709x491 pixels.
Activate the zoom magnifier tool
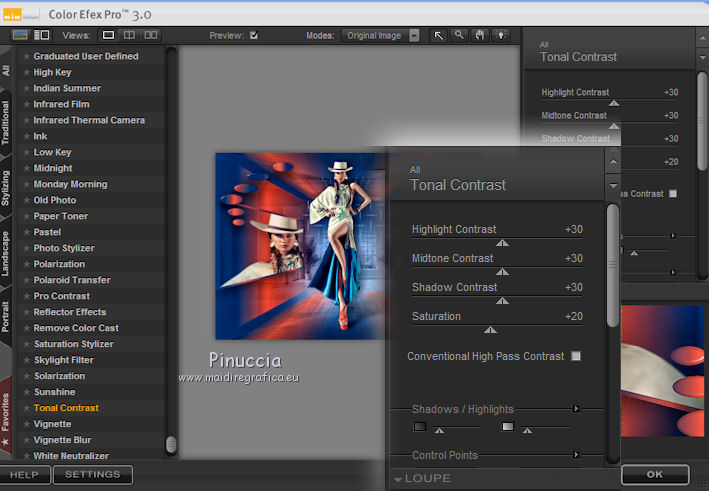pos(459,35)
